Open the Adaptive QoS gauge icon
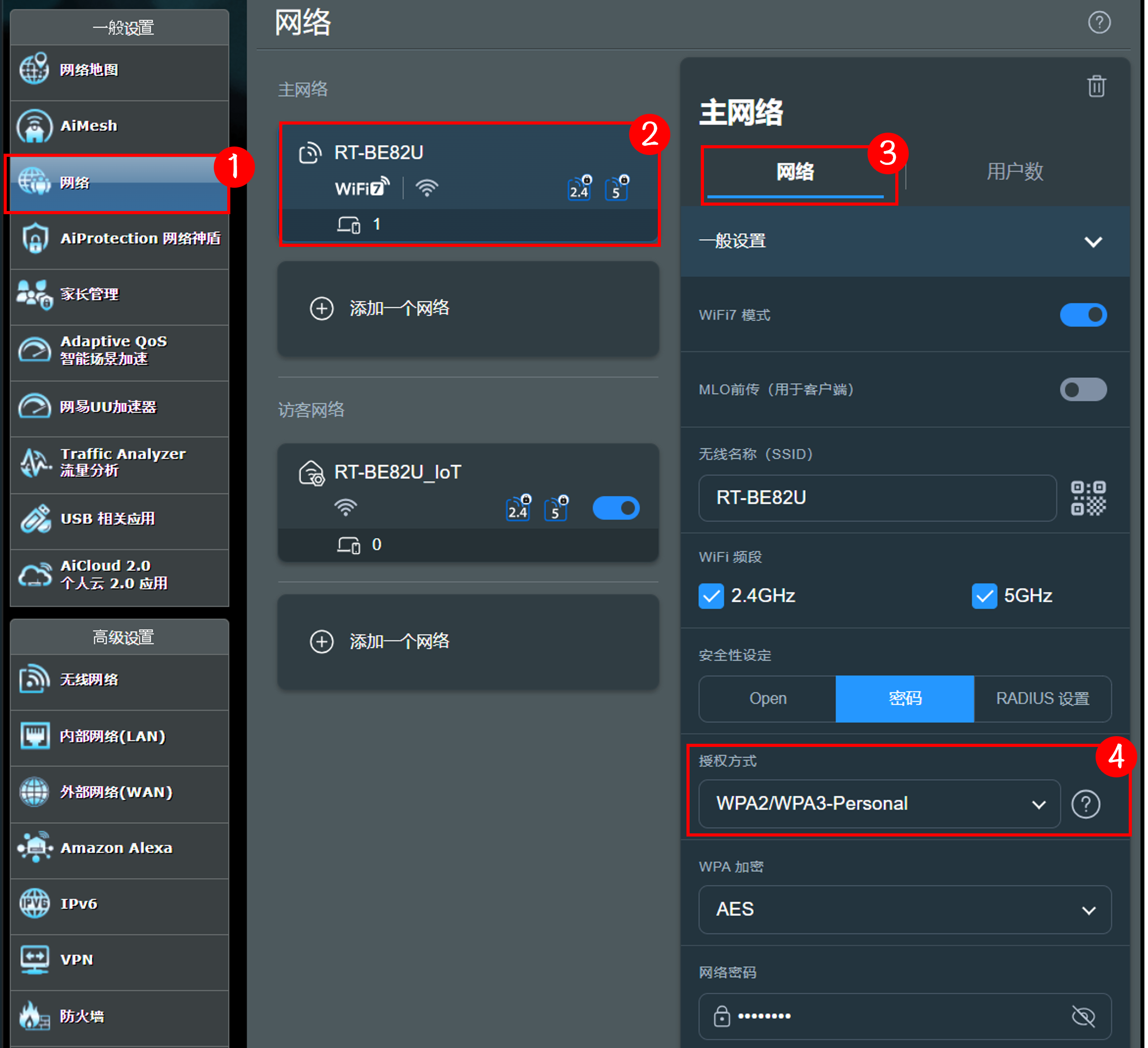This screenshot has height=1048, width=1148. tap(34, 349)
